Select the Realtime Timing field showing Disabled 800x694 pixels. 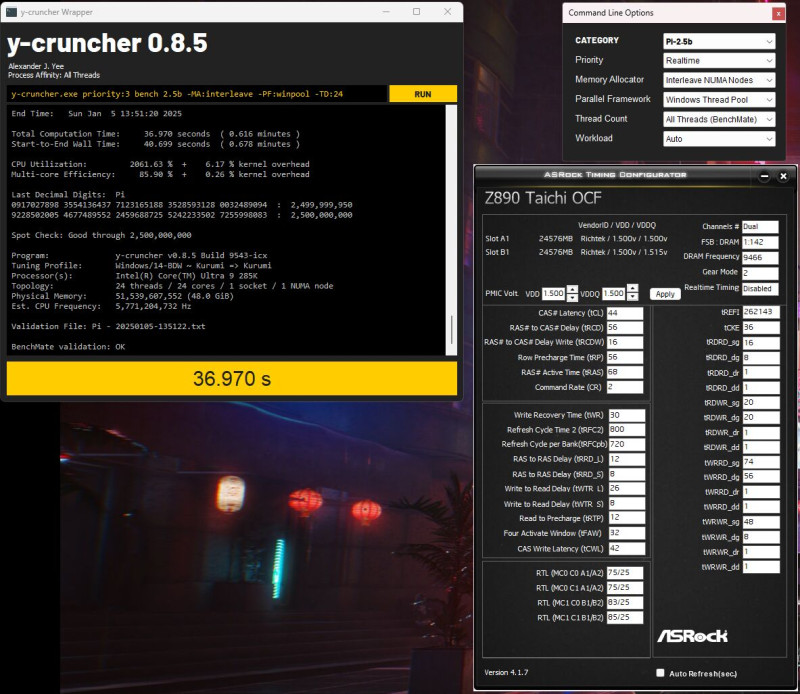pos(760,288)
